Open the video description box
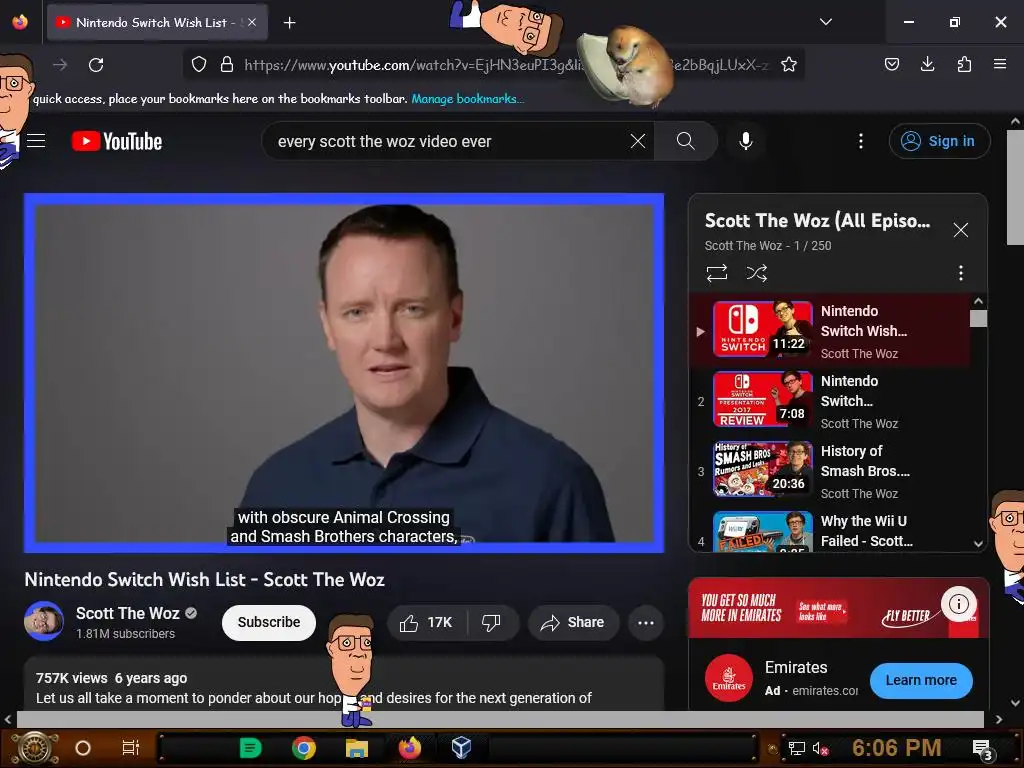This screenshot has height=768, width=1024. (x=344, y=684)
